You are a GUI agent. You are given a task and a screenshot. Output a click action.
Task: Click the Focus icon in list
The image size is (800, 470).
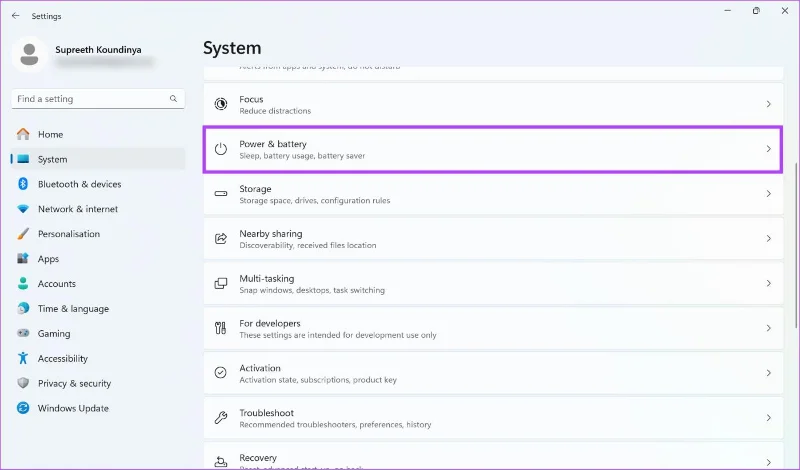pyautogui.click(x=220, y=104)
